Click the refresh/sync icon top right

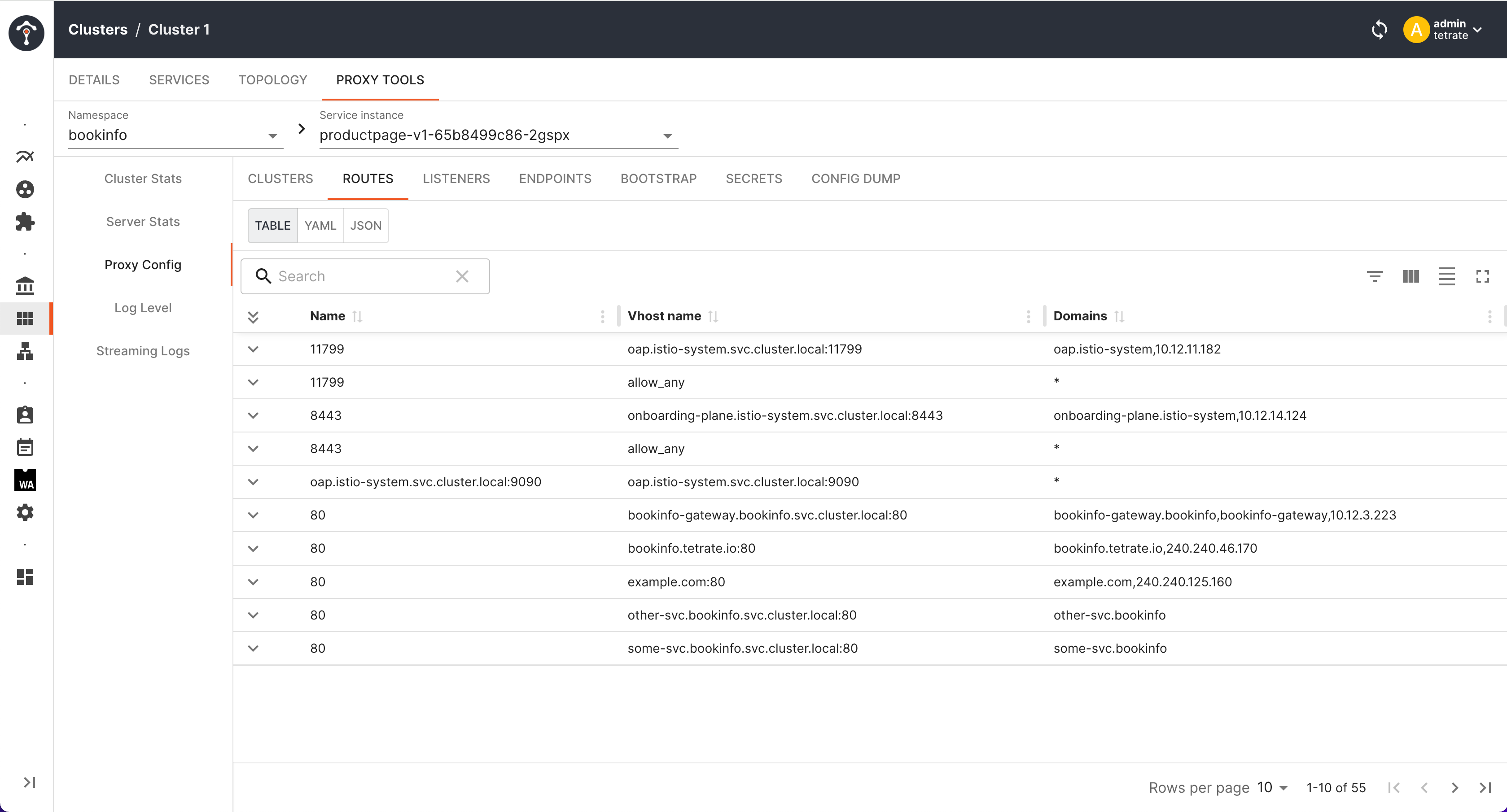(1378, 29)
